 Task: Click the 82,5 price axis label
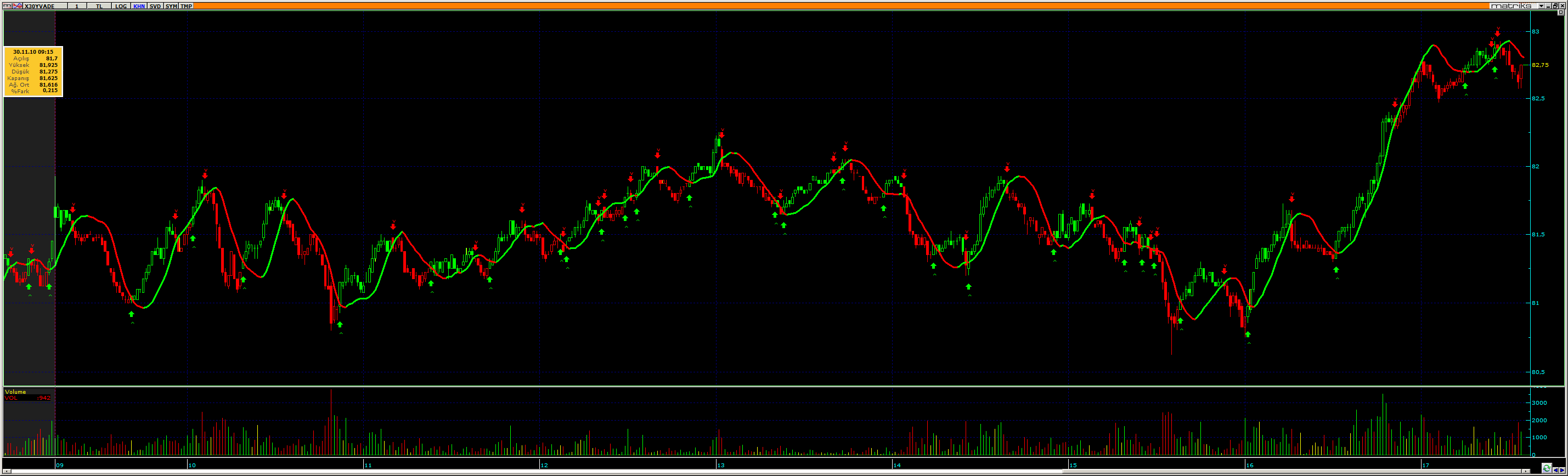[x=1538, y=98]
